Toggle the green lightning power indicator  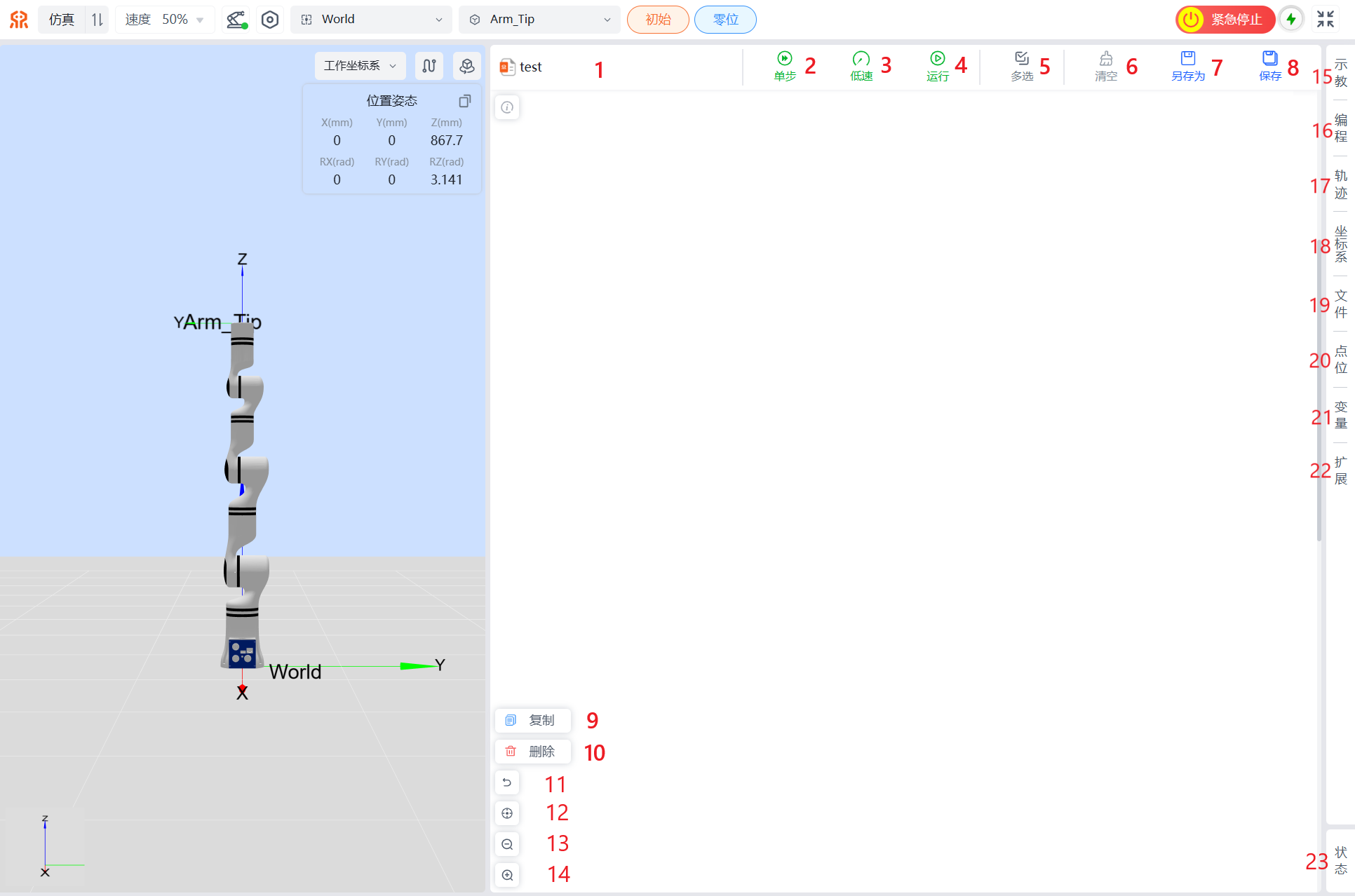tap(1291, 20)
